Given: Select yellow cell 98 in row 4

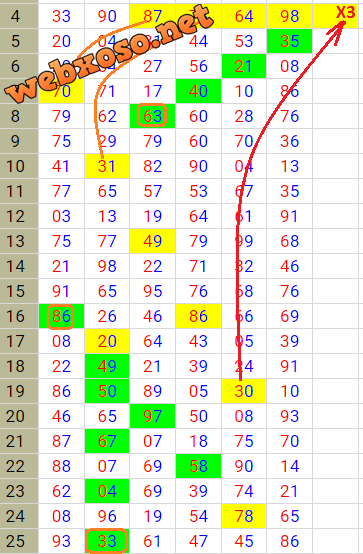Looking at the screenshot, I should (x=289, y=16).
